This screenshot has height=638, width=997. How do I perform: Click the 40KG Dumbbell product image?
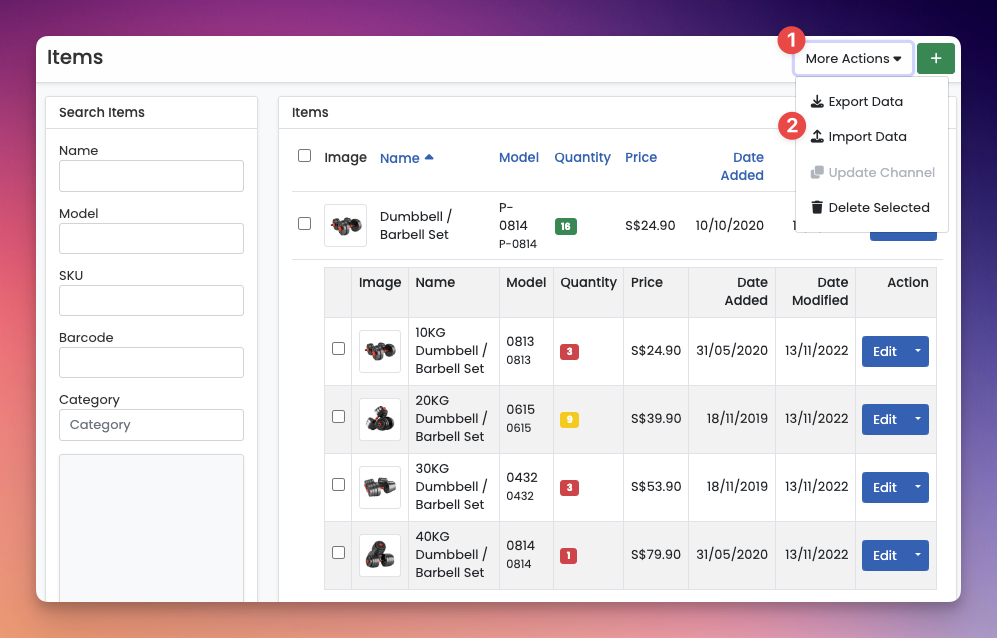(380, 555)
